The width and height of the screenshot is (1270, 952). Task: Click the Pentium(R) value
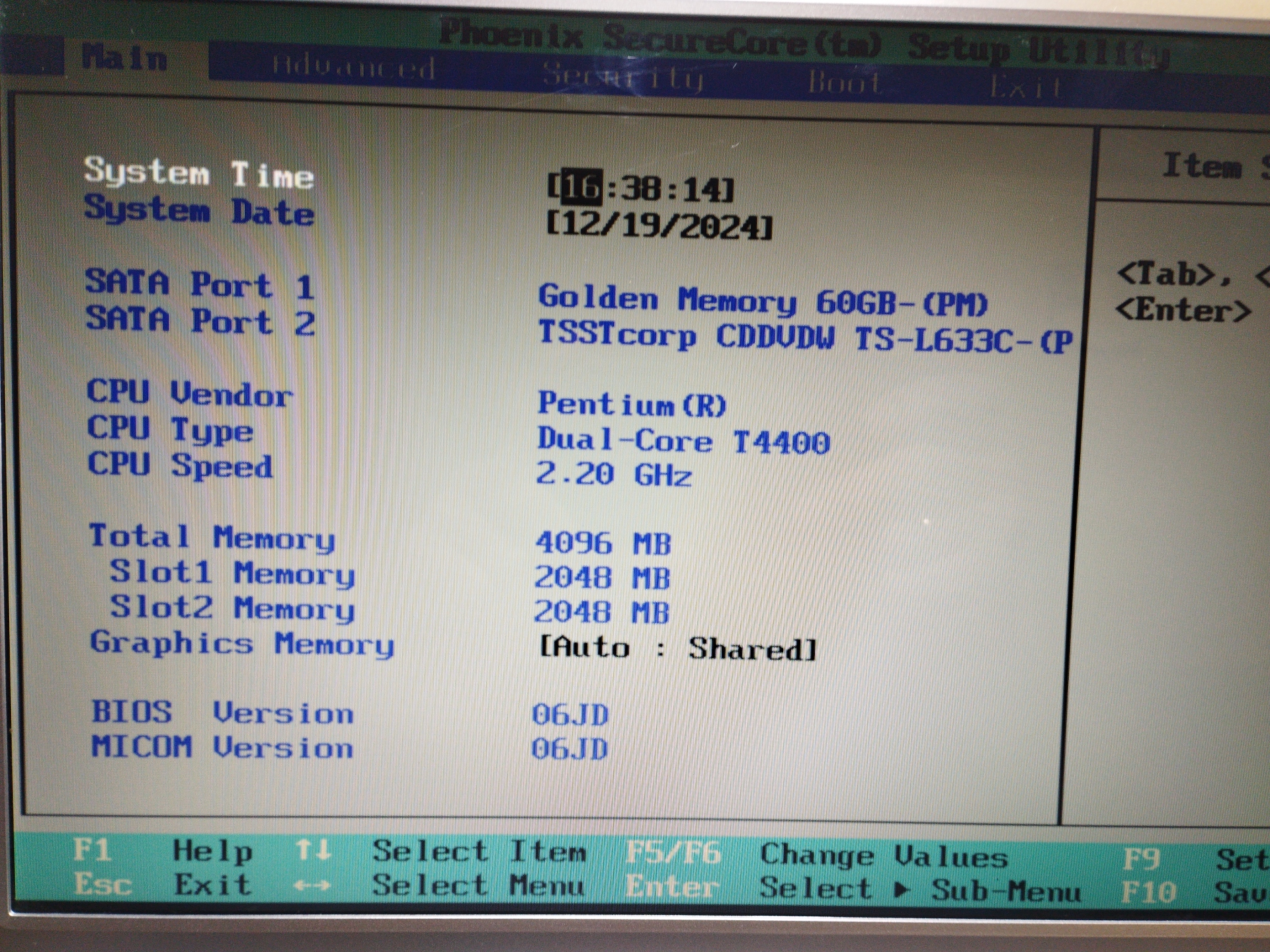pos(632,403)
